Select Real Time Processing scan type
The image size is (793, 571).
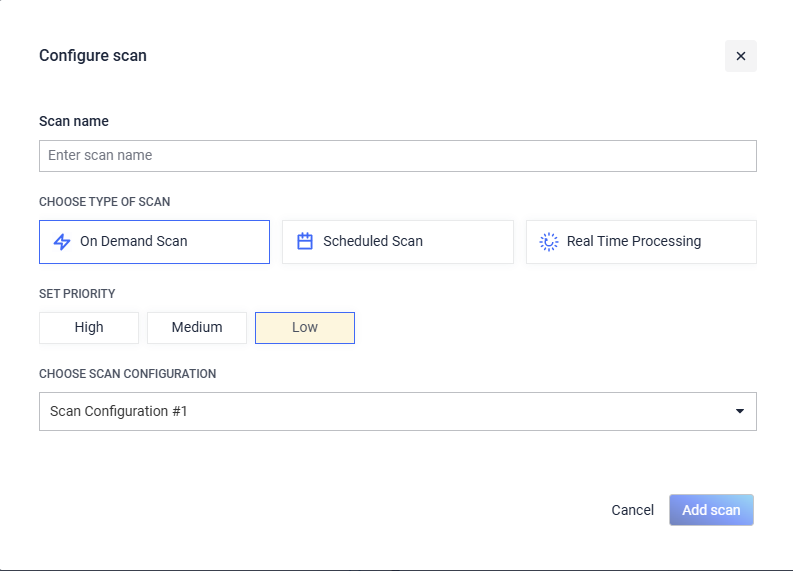(641, 242)
